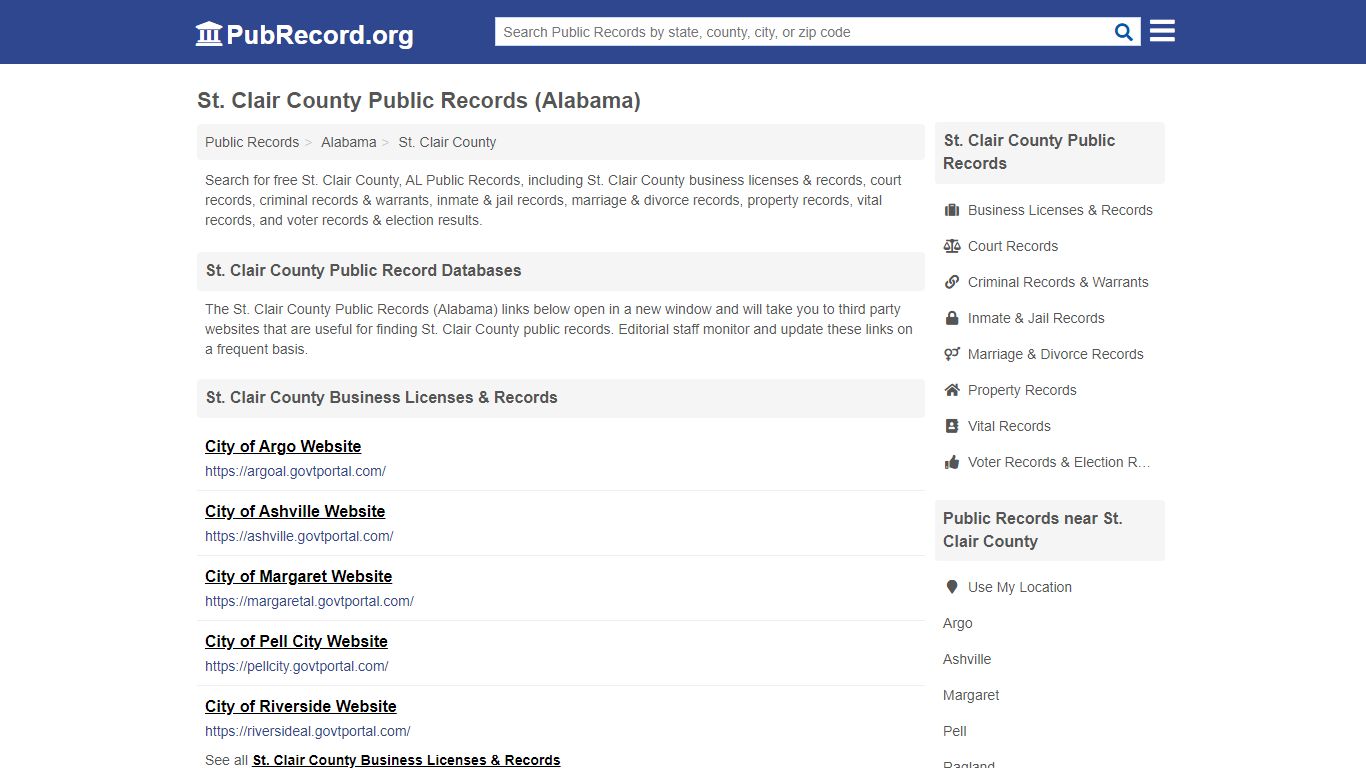The height and width of the screenshot is (768, 1366).
Task: See all St. Clair County Business Licenses & Records
Action: point(406,760)
